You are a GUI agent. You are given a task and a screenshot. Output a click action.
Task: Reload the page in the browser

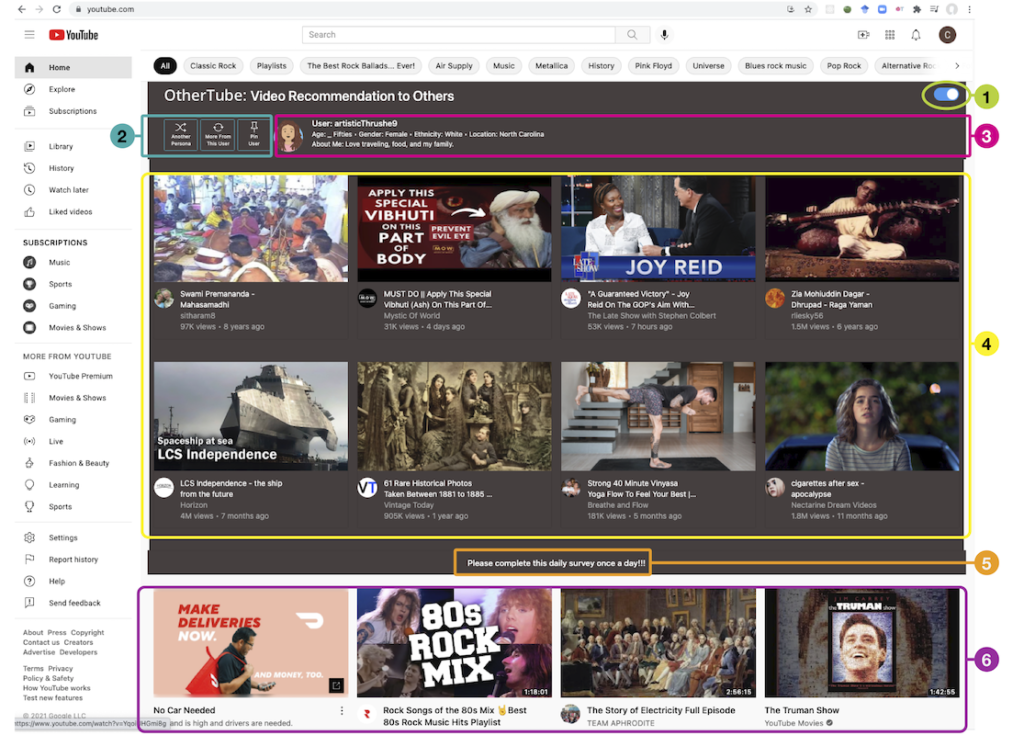57,9
